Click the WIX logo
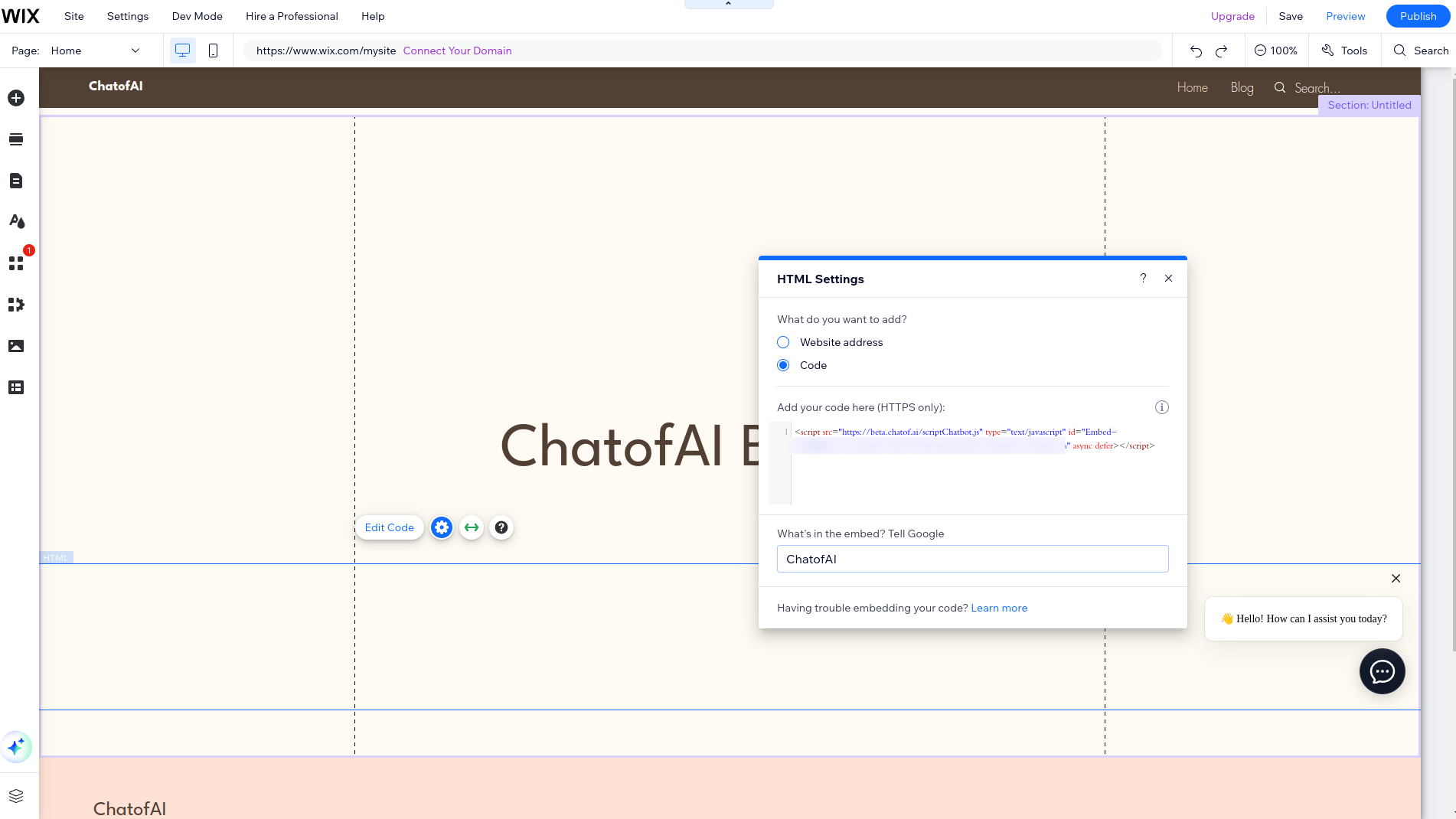 click(x=21, y=16)
